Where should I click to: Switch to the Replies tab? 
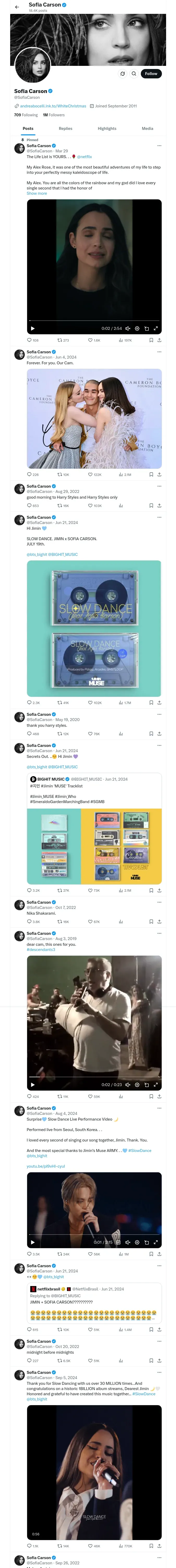[x=65, y=128]
